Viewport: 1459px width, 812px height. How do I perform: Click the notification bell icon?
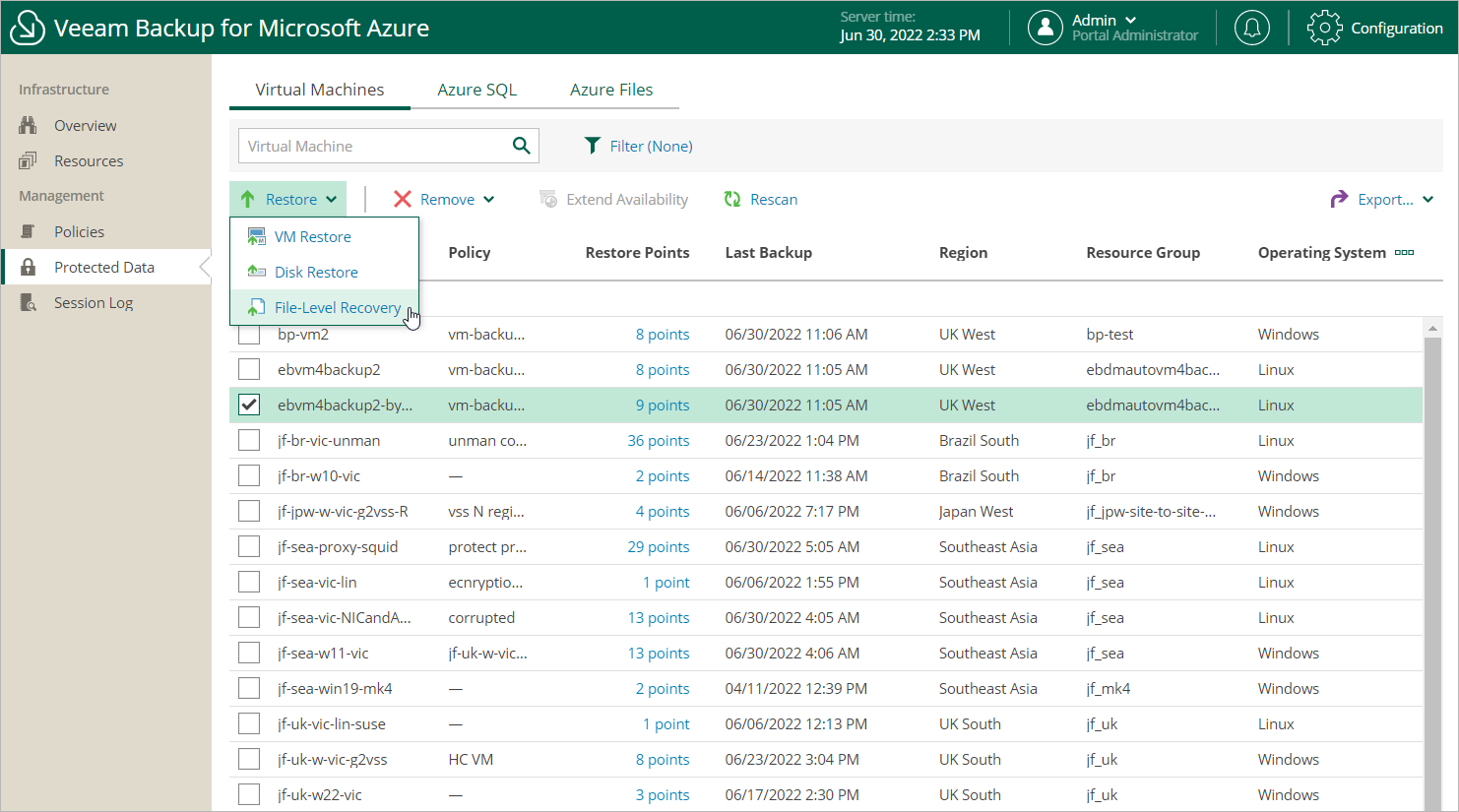pyautogui.click(x=1251, y=28)
